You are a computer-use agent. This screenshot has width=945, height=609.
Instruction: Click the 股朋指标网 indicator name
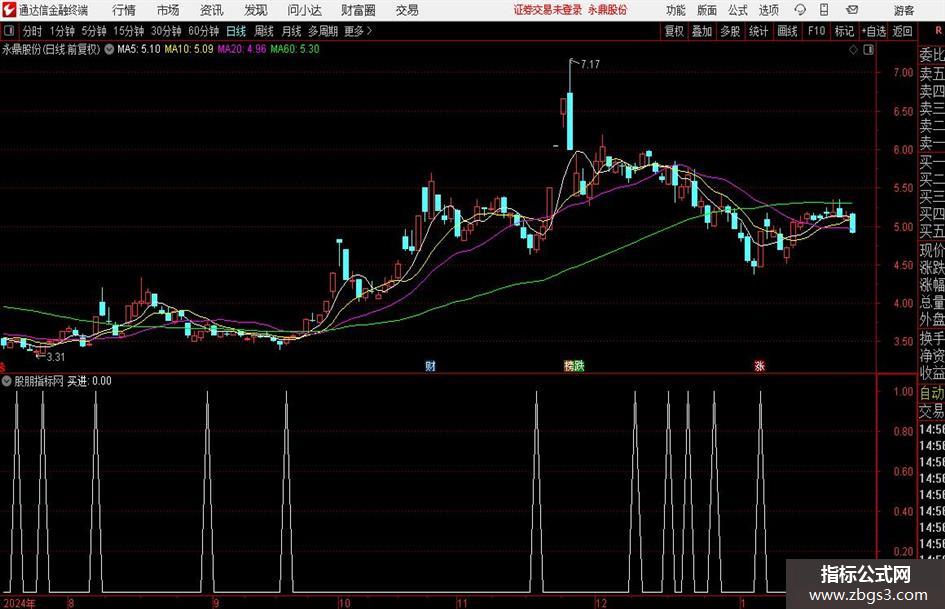pos(39,381)
